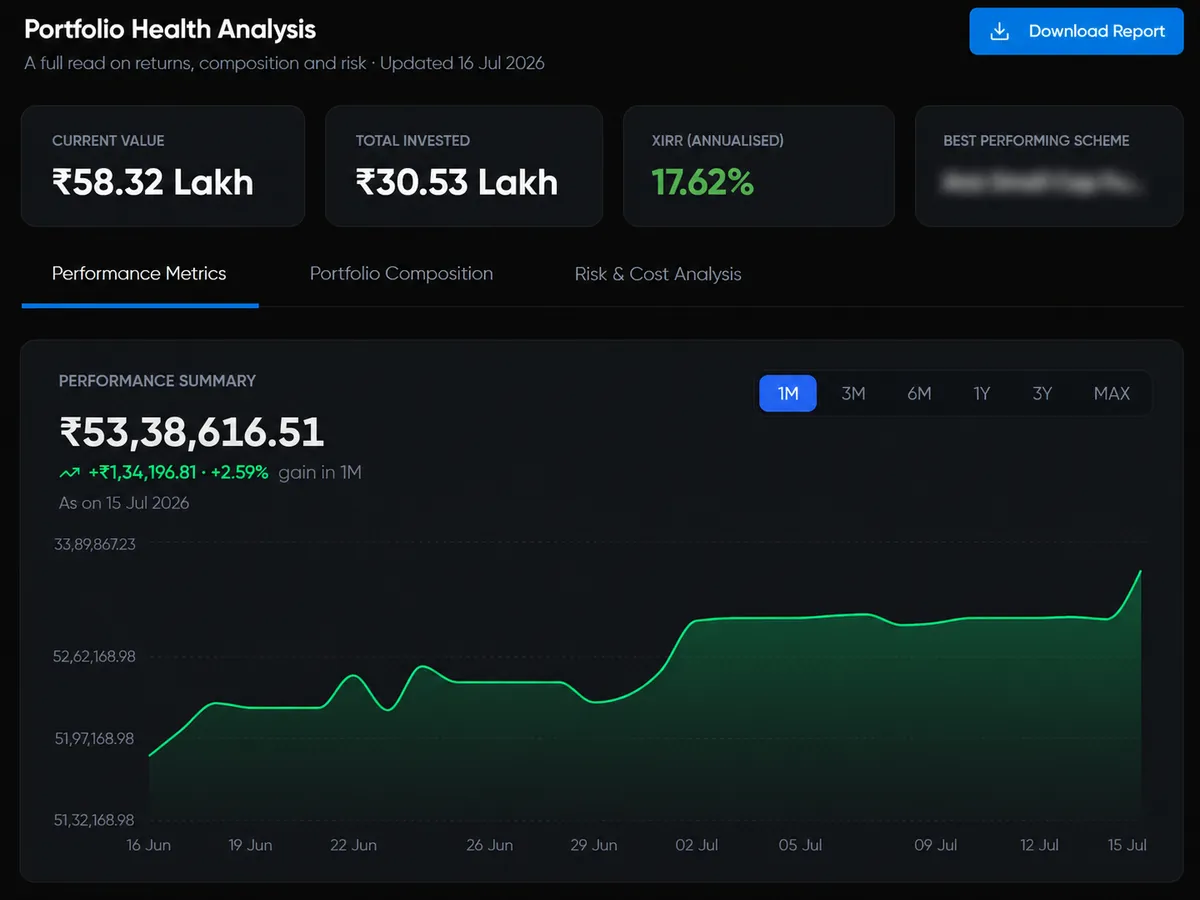Switch to the Performance Metrics tab
The image size is (1200, 900).
pos(139,274)
